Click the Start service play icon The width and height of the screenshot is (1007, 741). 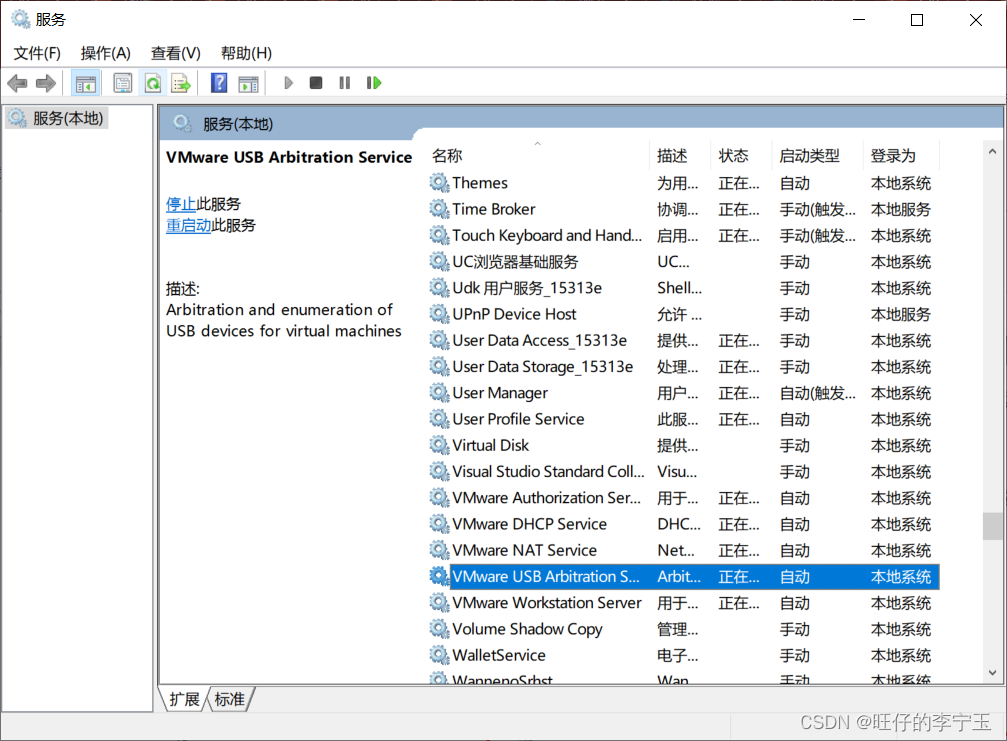pyautogui.click(x=288, y=83)
